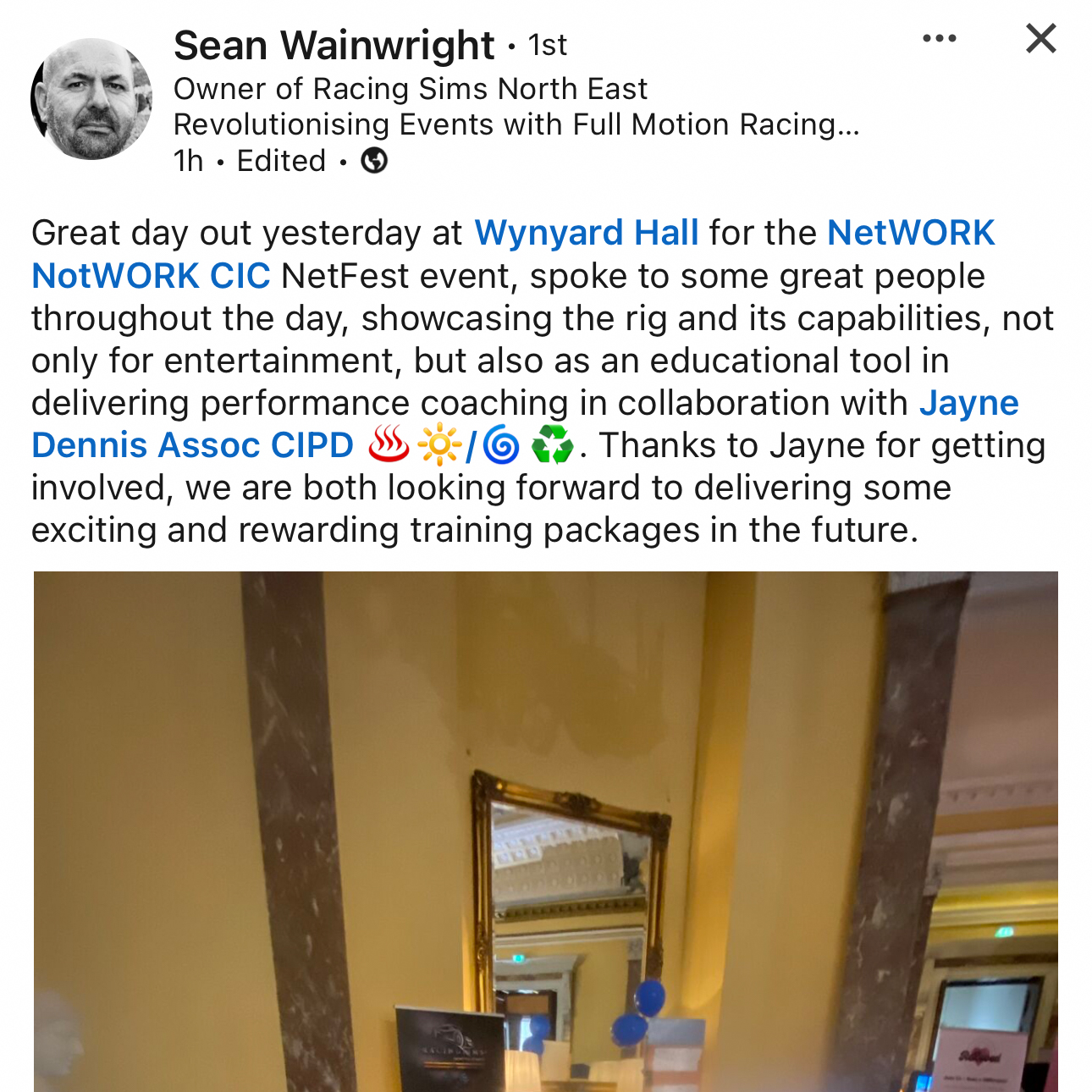This screenshot has height=1092, width=1092.
Task: Close the post with the X icon
Action: pyautogui.click(x=1040, y=38)
